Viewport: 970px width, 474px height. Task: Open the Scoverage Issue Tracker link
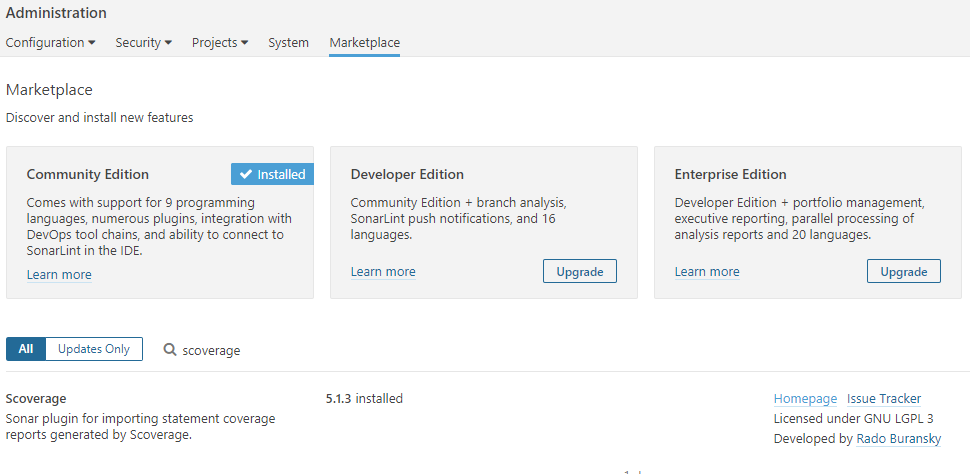coord(884,399)
